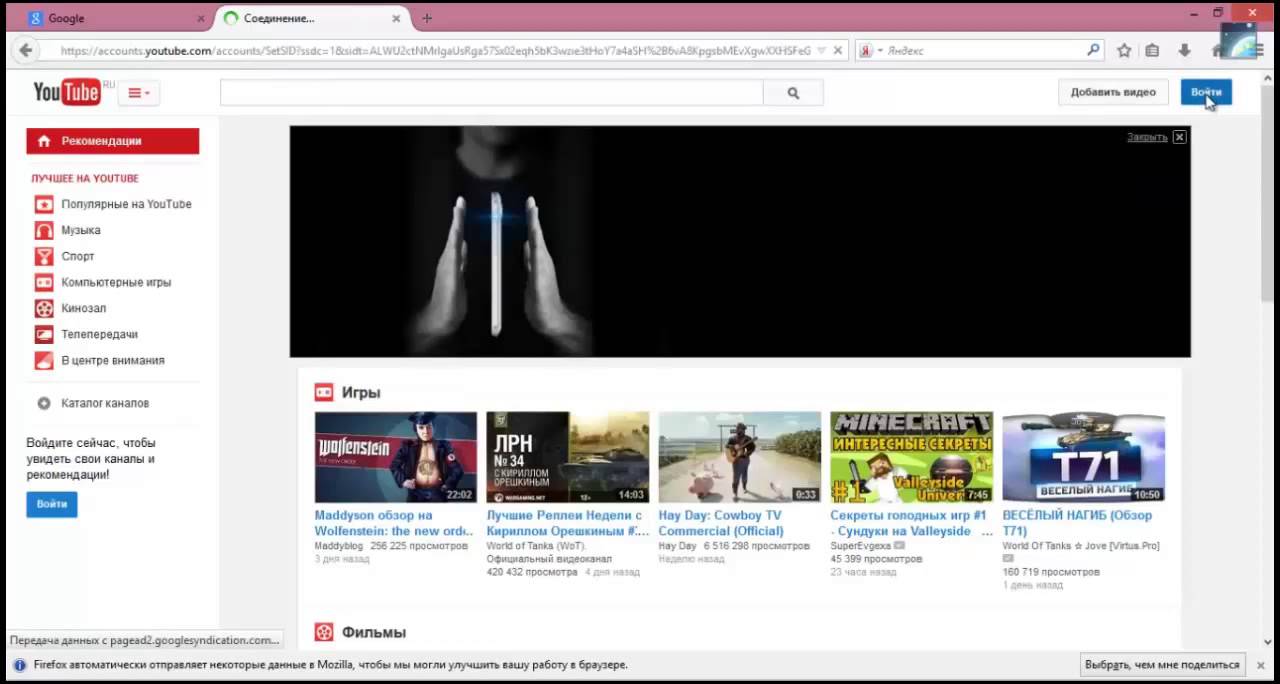Click the bookmark star icon
1280x684 pixels.
coord(1124,50)
